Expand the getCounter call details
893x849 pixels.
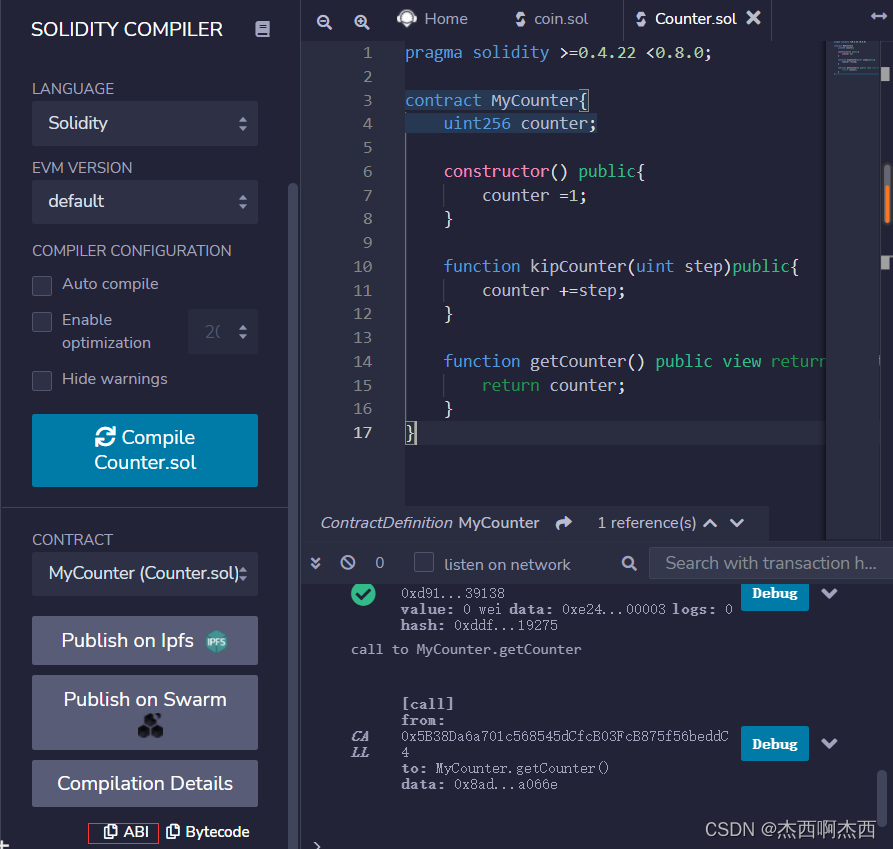(829, 744)
